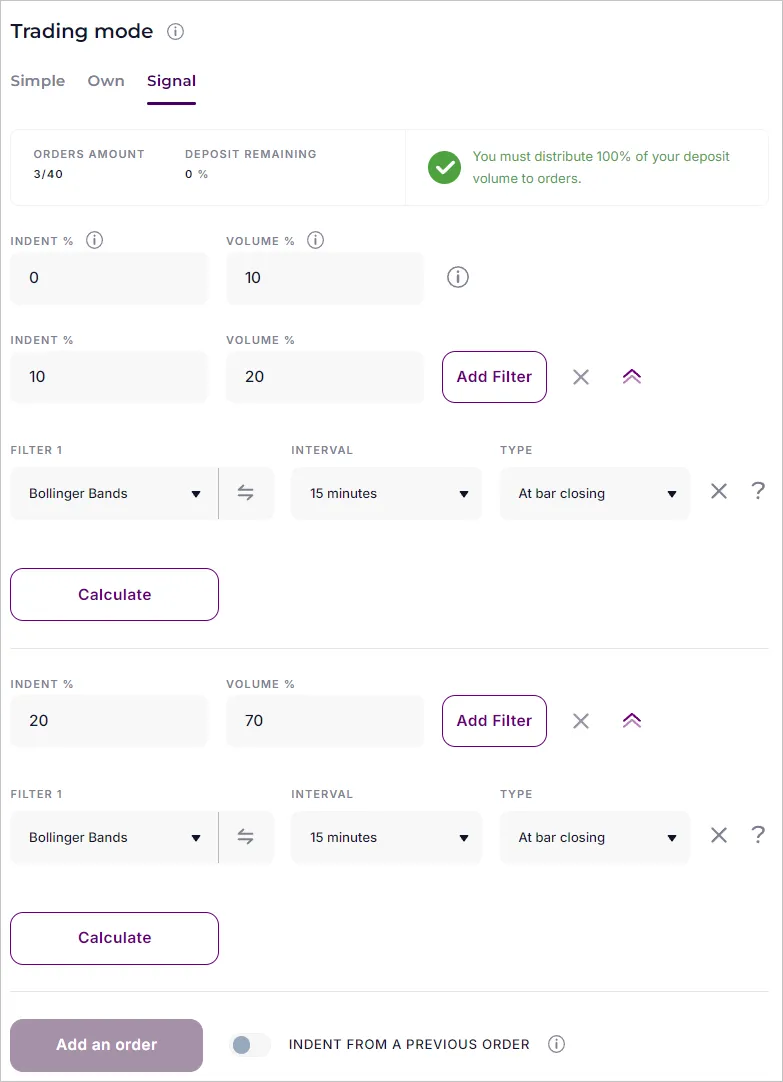
Task: Click the Trading mode info icon
Action: 175,31
